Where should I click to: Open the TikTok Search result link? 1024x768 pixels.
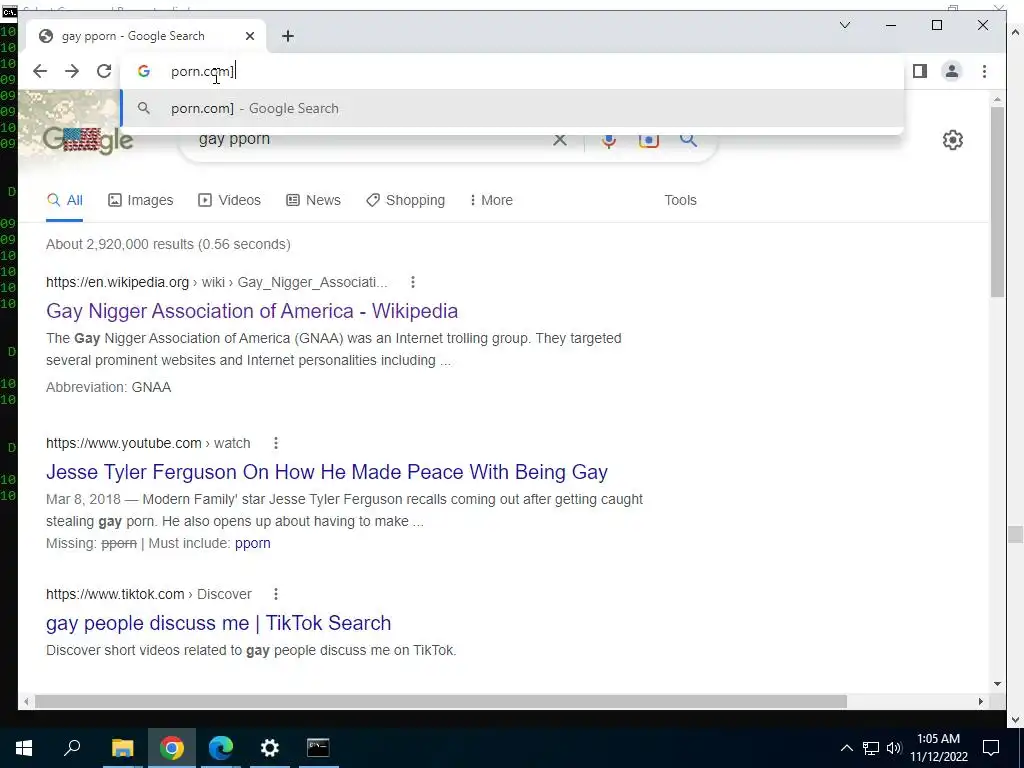219,623
